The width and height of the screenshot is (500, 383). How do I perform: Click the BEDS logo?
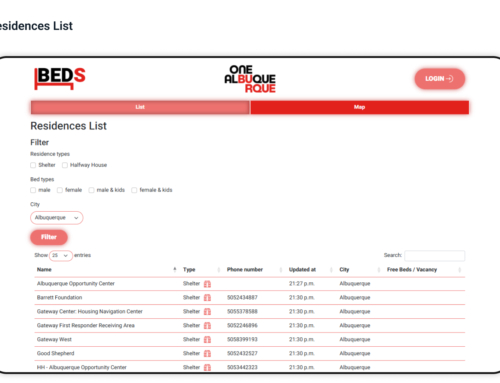pyautogui.click(x=60, y=78)
